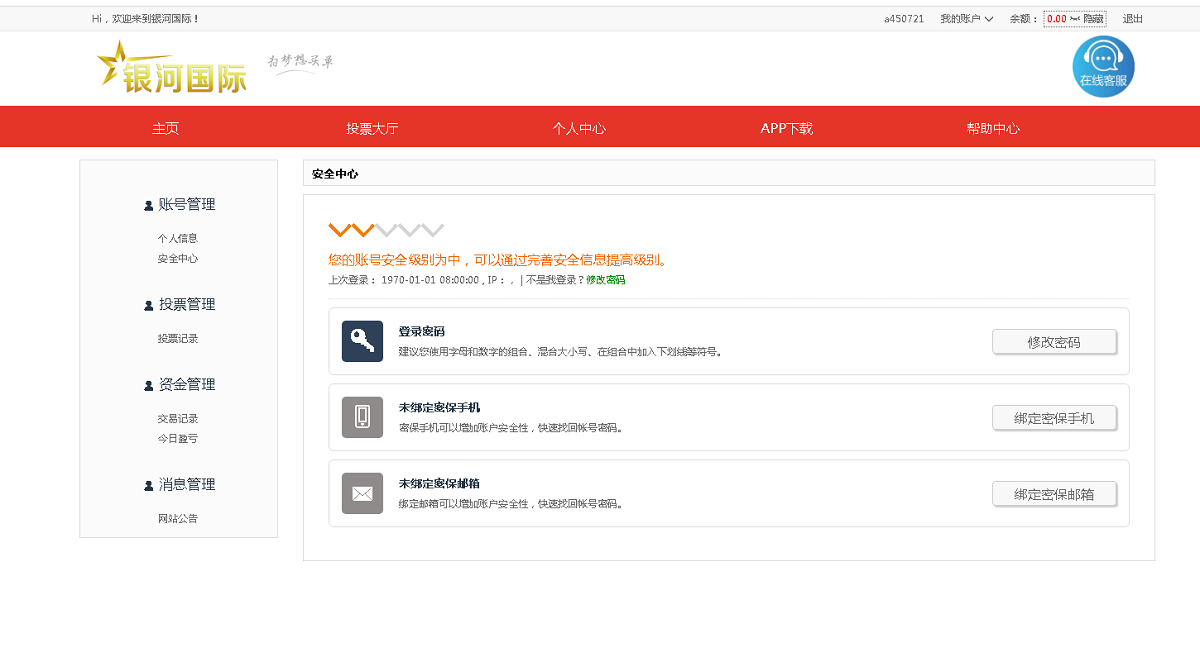Open the 在线客服 customer service icon
Screen dimensions: 1200x657
click(1103, 66)
